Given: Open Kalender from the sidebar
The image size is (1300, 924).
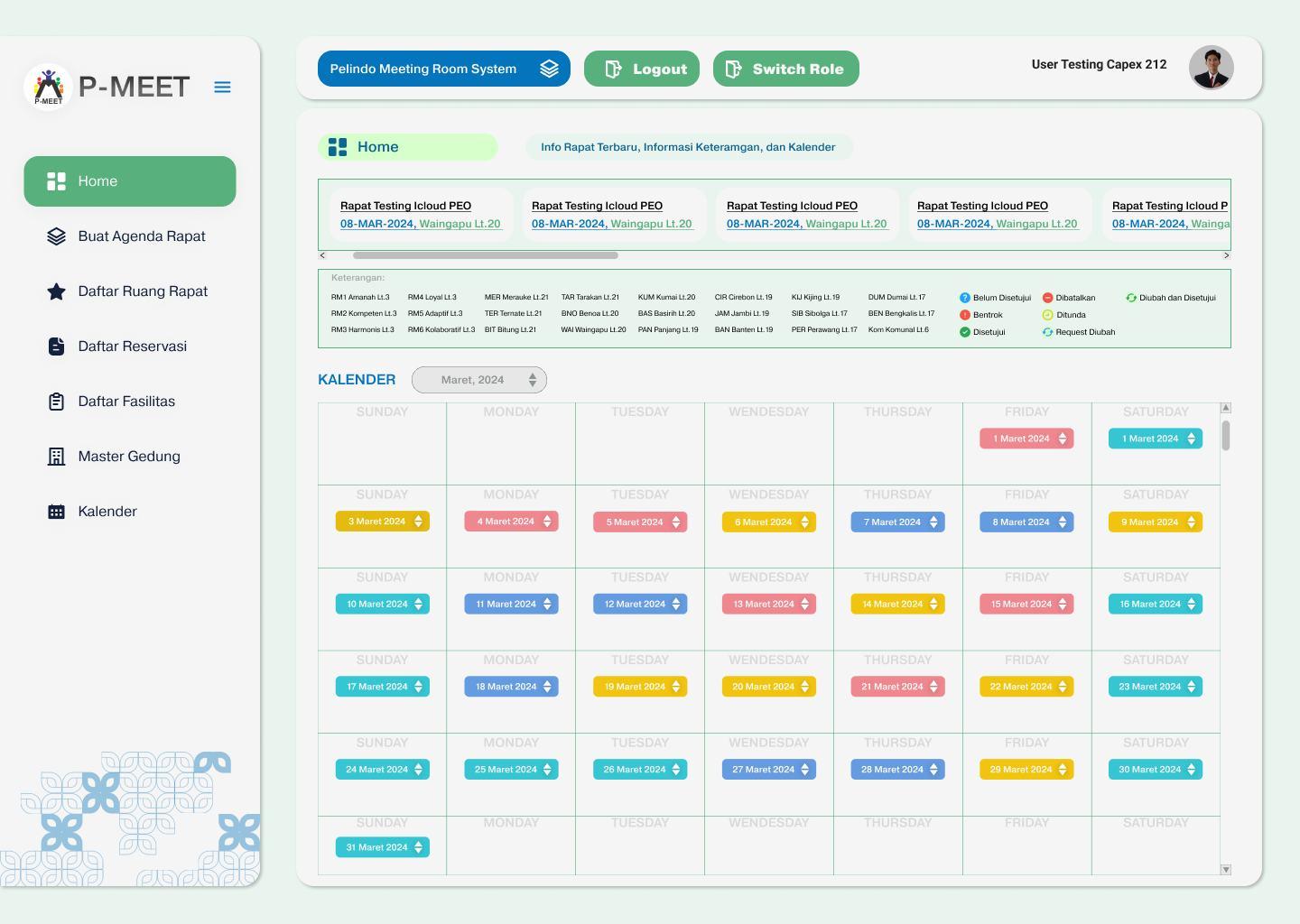Looking at the screenshot, I should coord(130,512).
